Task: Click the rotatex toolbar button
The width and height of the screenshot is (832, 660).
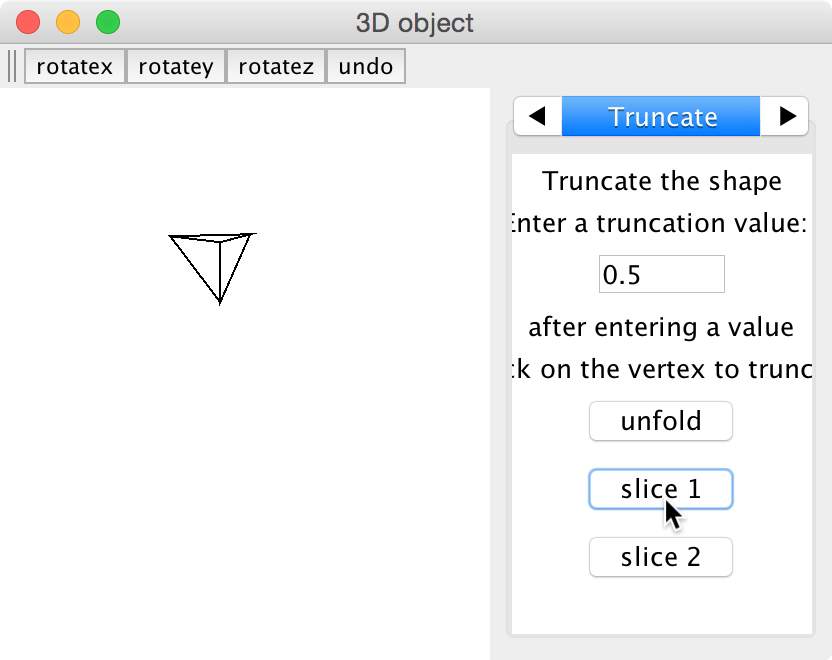Action: [x=75, y=67]
